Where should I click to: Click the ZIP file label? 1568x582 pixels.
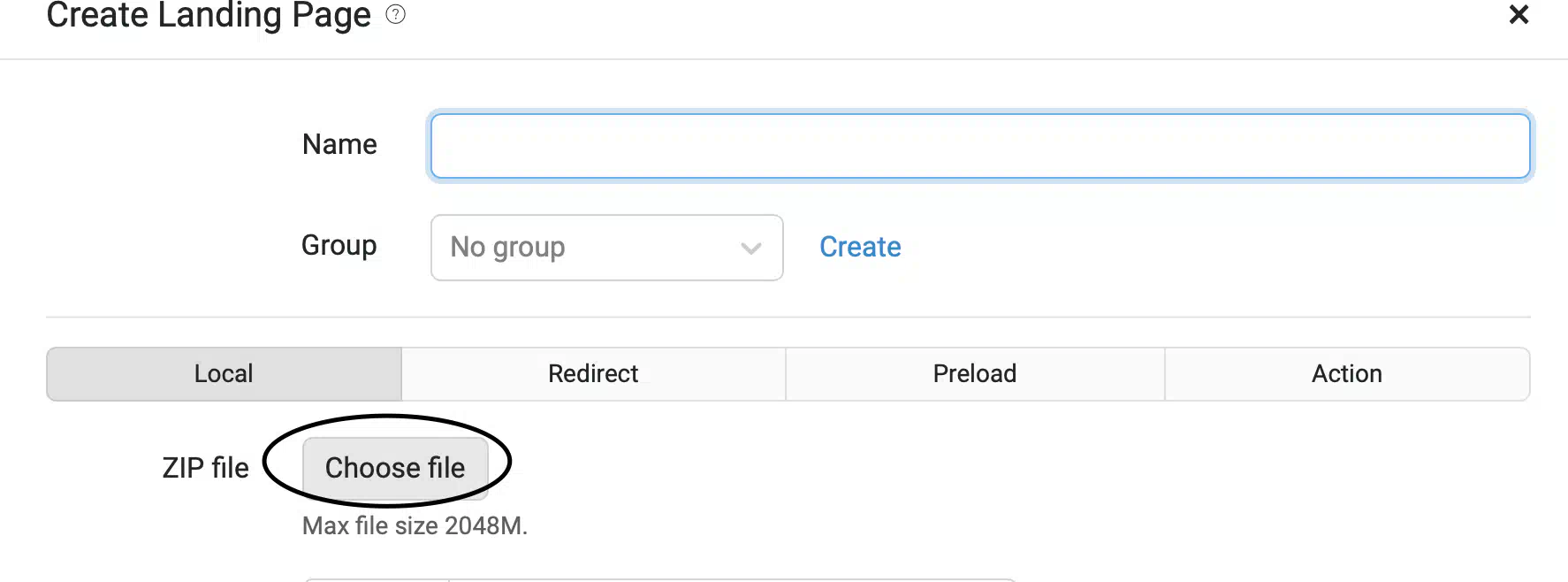pos(205,468)
